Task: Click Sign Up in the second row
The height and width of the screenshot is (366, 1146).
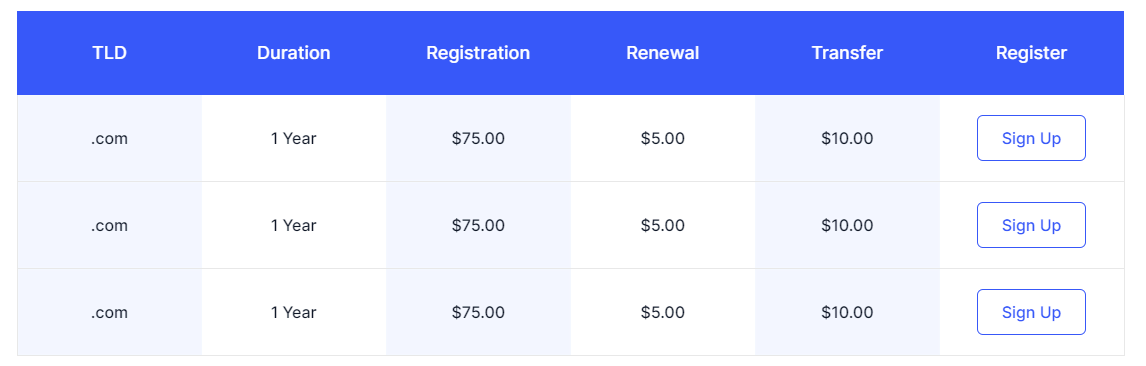Action: click(1031, 225)
